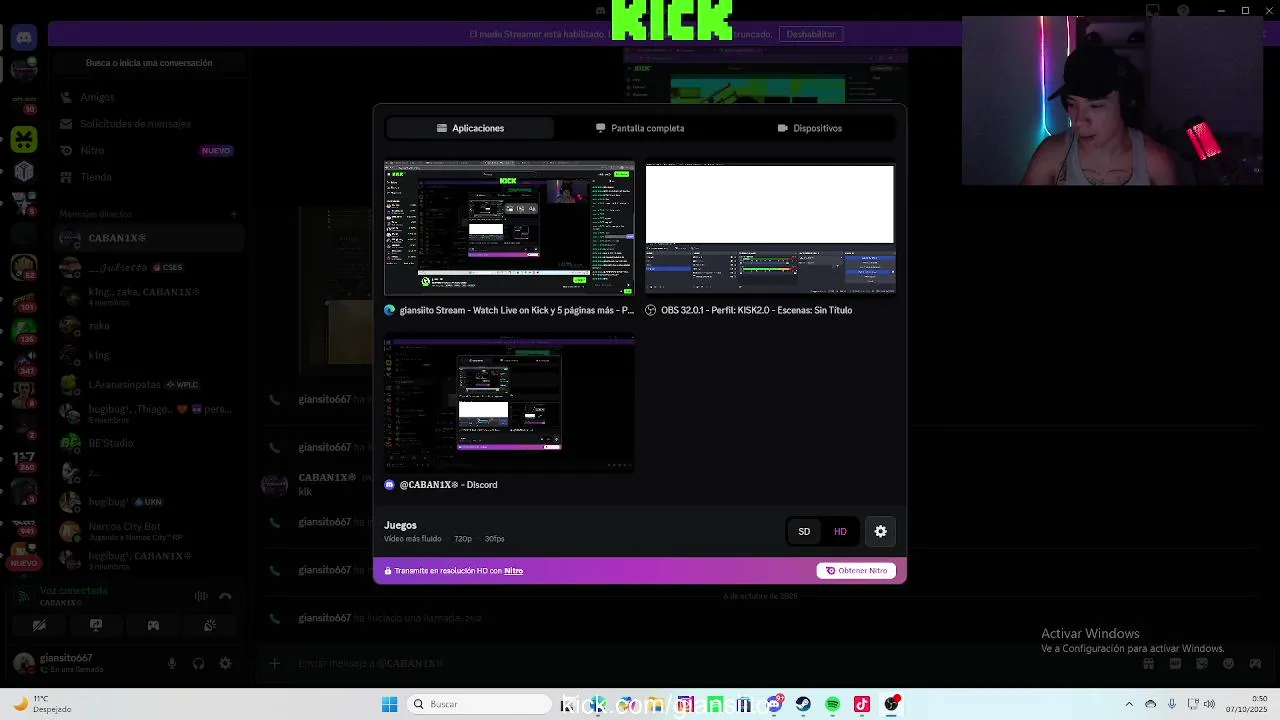Open Tienda in the sidebar
Viewport: 1280px width, 720px height.
[x=148, y=177]
